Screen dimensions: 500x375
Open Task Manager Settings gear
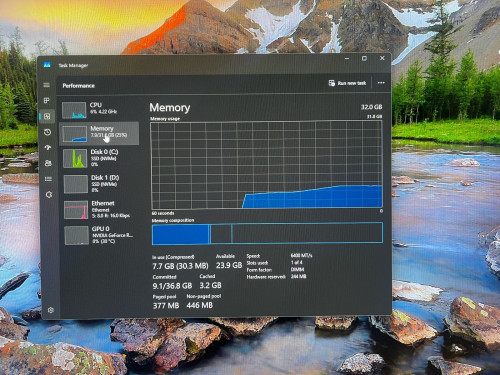51,310
